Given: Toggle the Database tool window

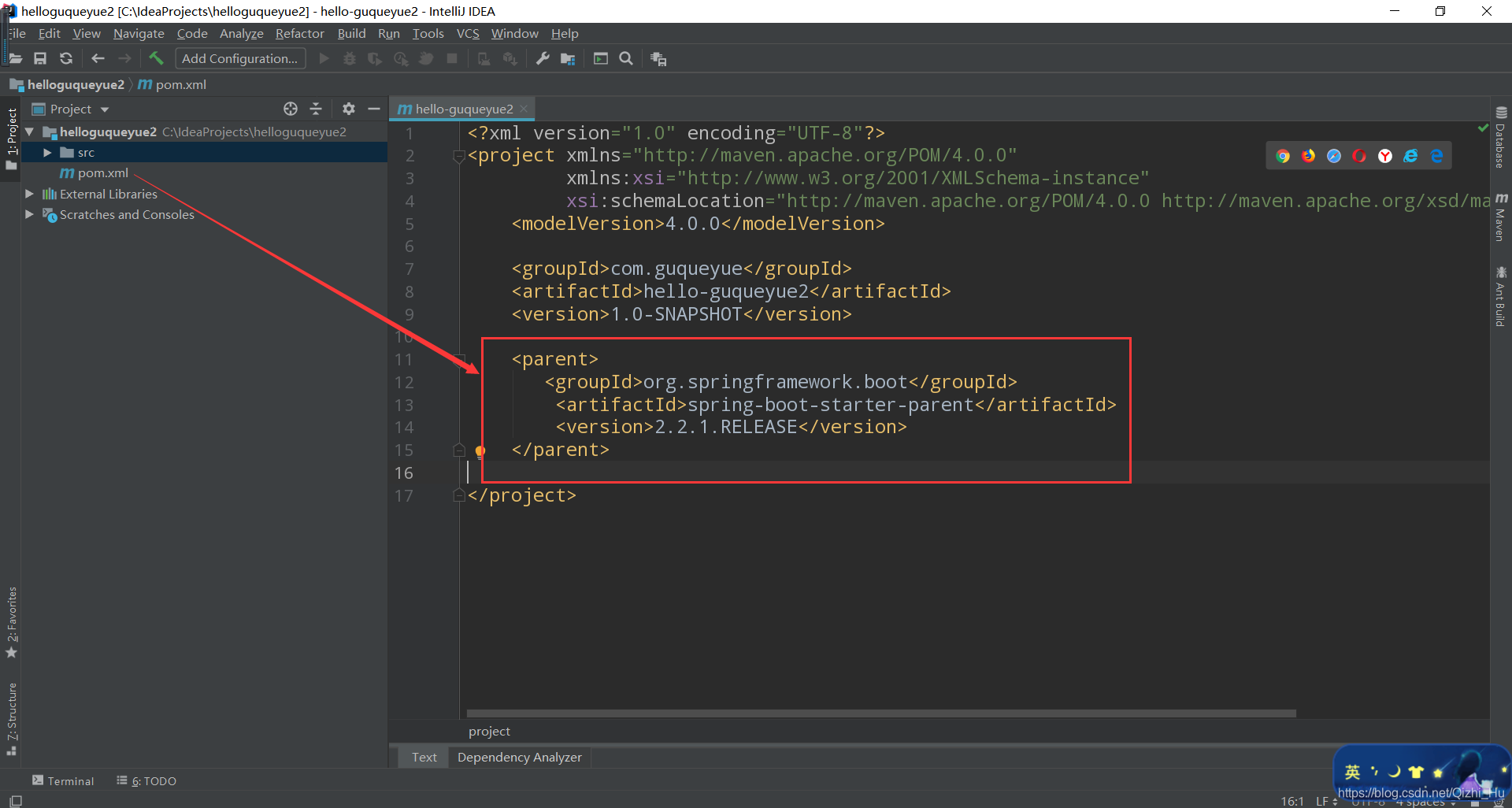Looking at the screenshot, I should point(1501,137).
